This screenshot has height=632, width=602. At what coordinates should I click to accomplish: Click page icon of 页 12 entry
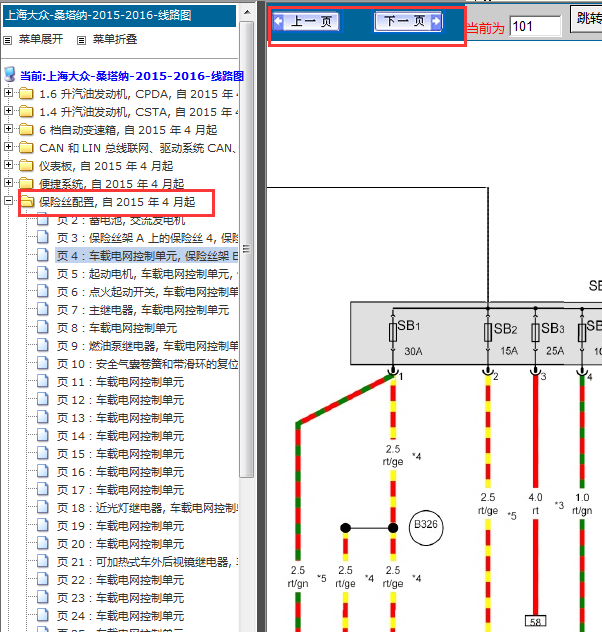[x=43, y=399]
